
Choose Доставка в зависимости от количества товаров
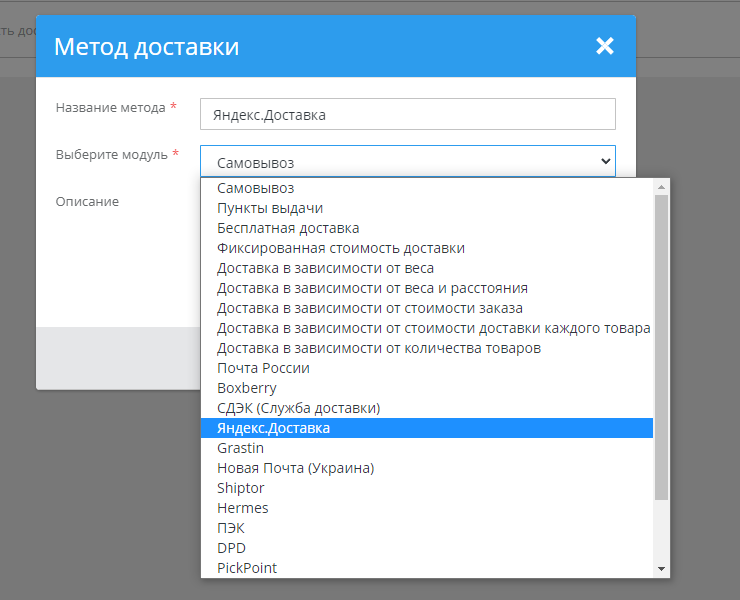pyautogui.click(x=378, y=348)
